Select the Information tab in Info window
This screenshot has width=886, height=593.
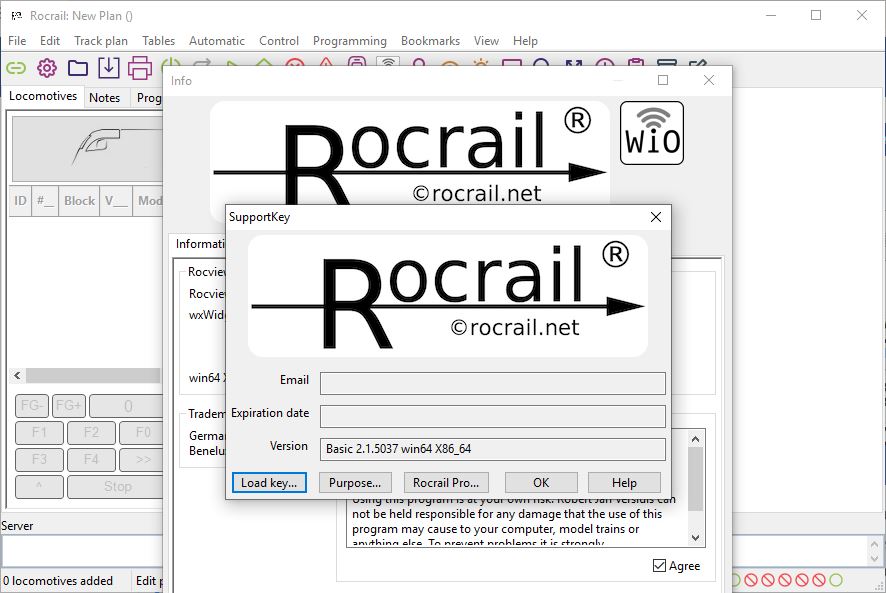(199, 244)
